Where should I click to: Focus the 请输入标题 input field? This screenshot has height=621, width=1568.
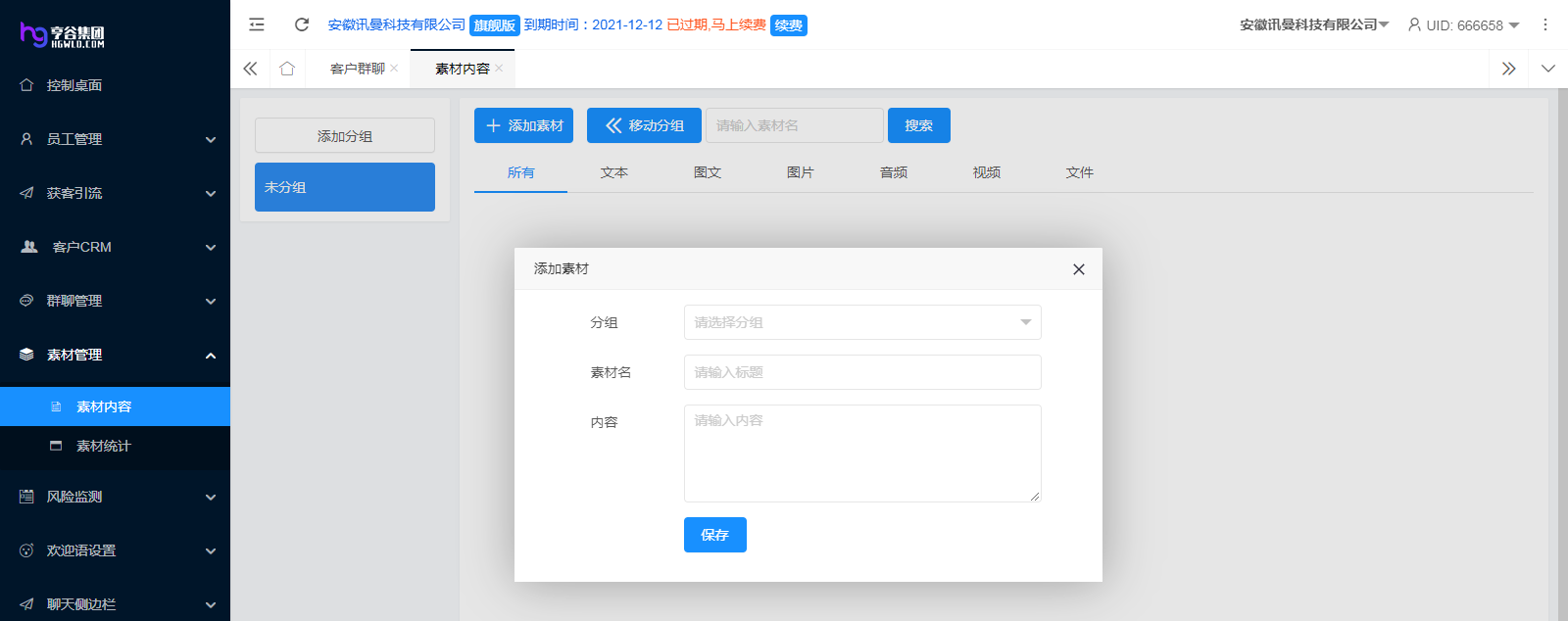(861, 372)
